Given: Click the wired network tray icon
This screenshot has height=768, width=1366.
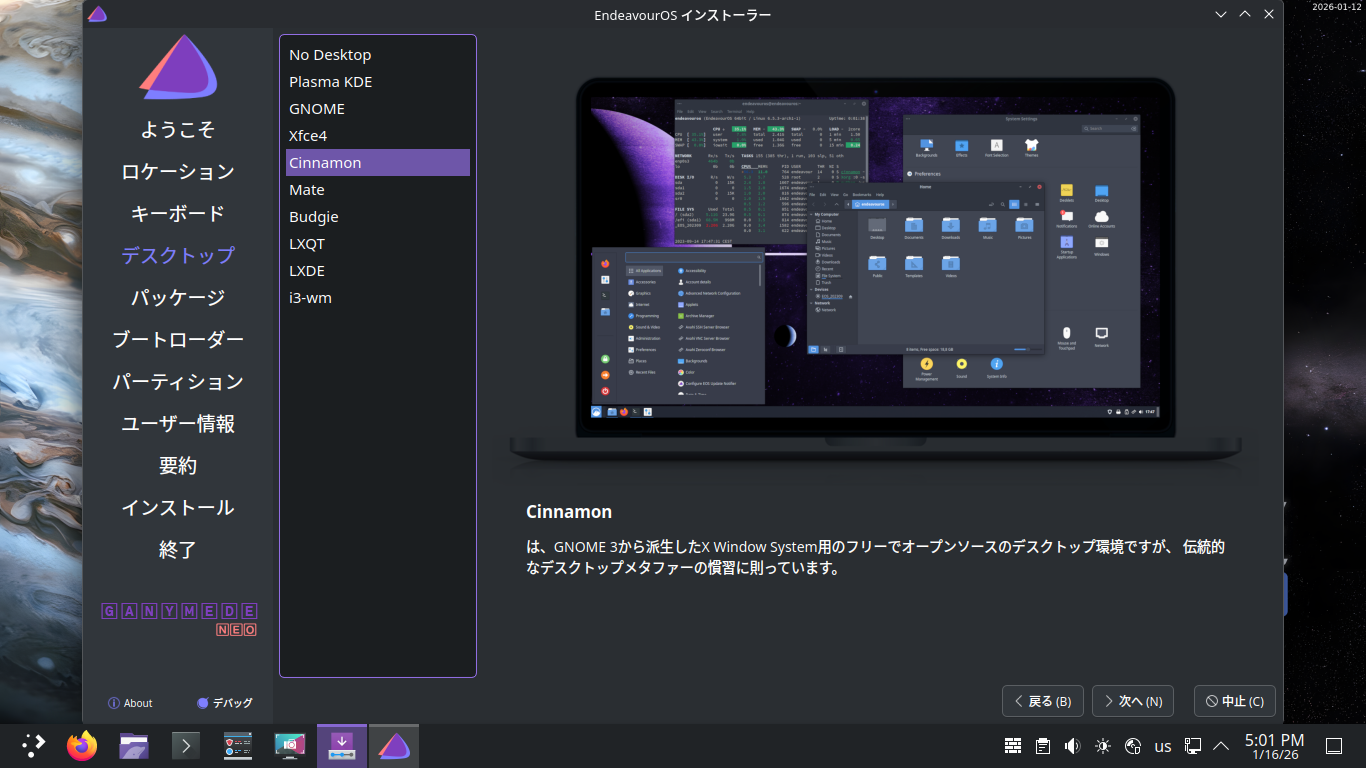Looking at the screenshot, I should click(1192, 746).
